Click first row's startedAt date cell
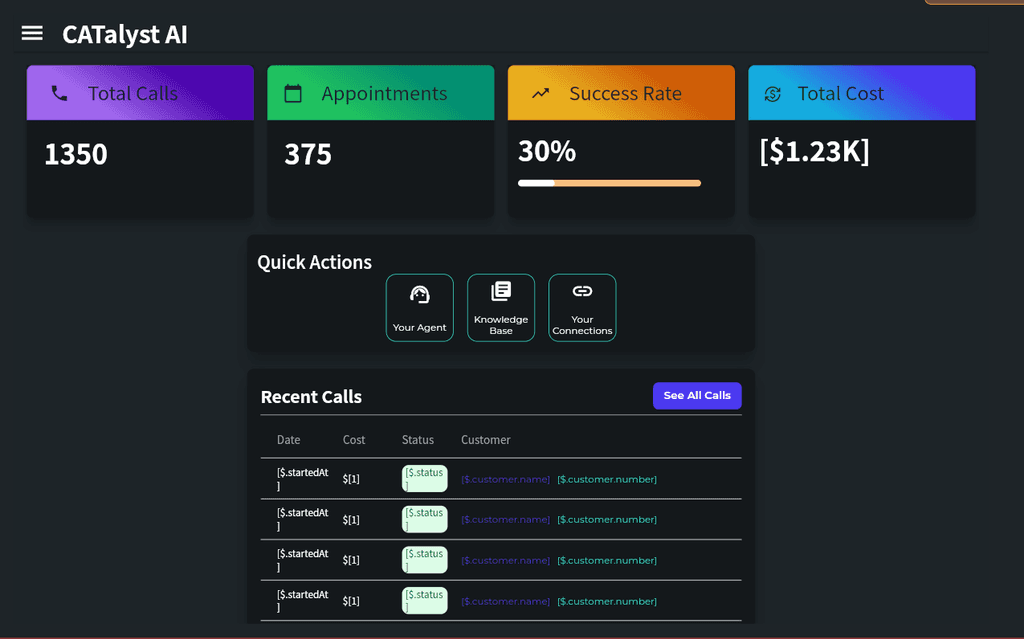This screenshot has width=1024, height=639. [x=302, y=479]
